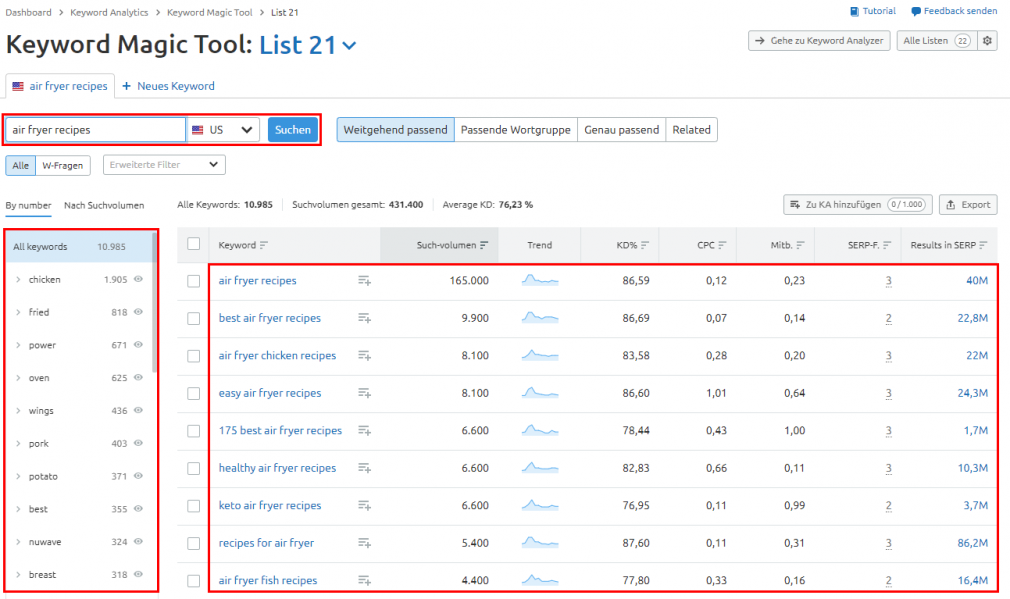Add 'best air fryer recipes' to analyzer icon

tap(365, 318)
